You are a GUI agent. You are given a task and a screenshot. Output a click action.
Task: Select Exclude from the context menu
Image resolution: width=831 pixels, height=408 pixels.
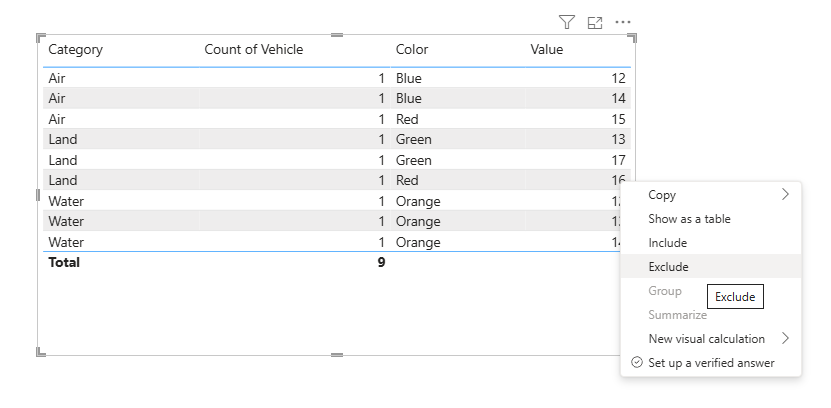click(668, 267)
